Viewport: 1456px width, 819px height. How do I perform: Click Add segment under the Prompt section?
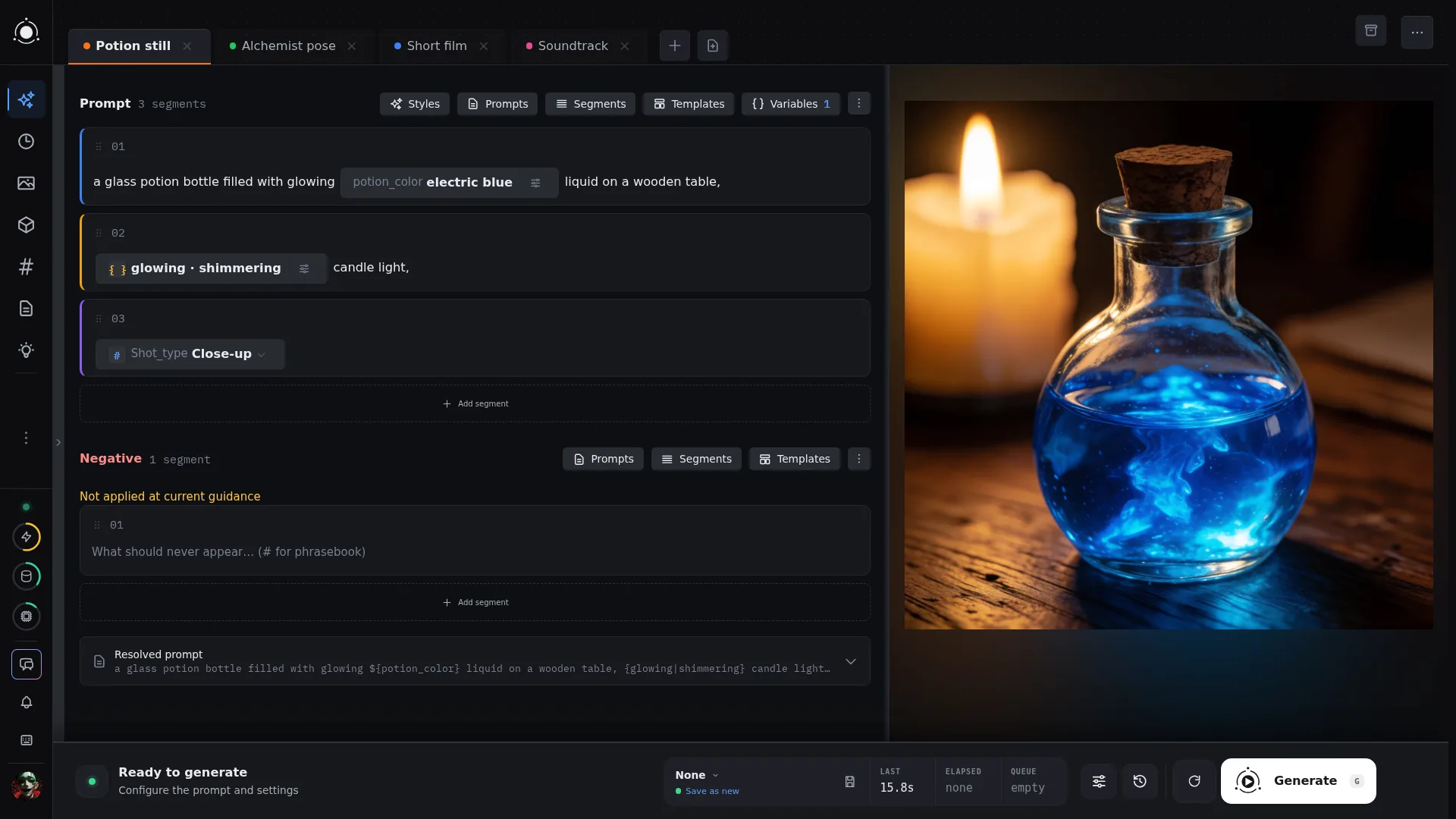point(475,403)
